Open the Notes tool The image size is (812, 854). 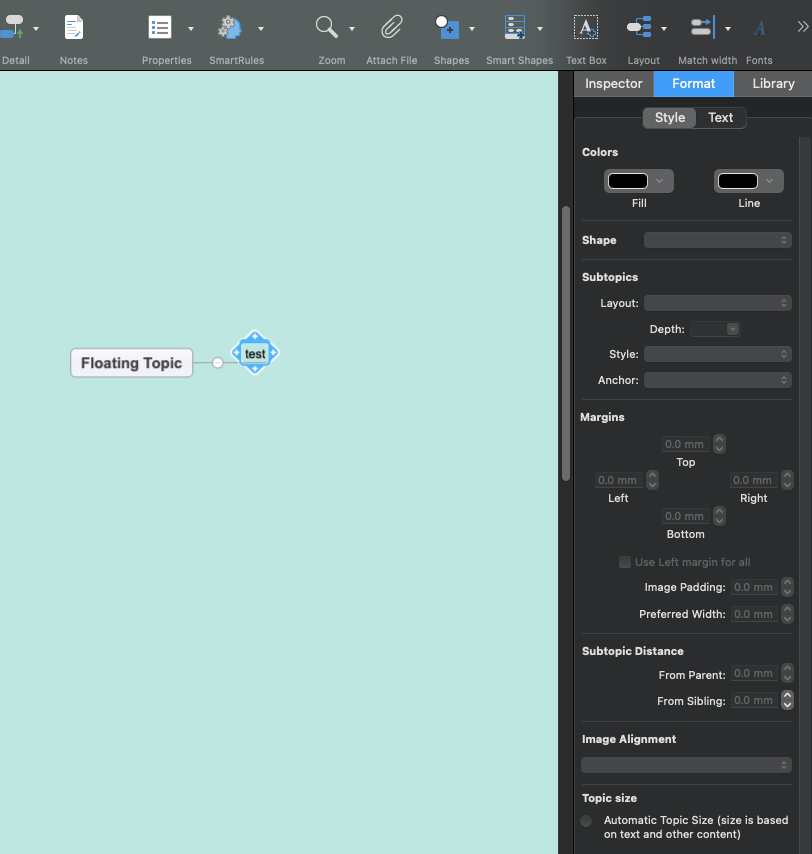click(x=73, y=28)
